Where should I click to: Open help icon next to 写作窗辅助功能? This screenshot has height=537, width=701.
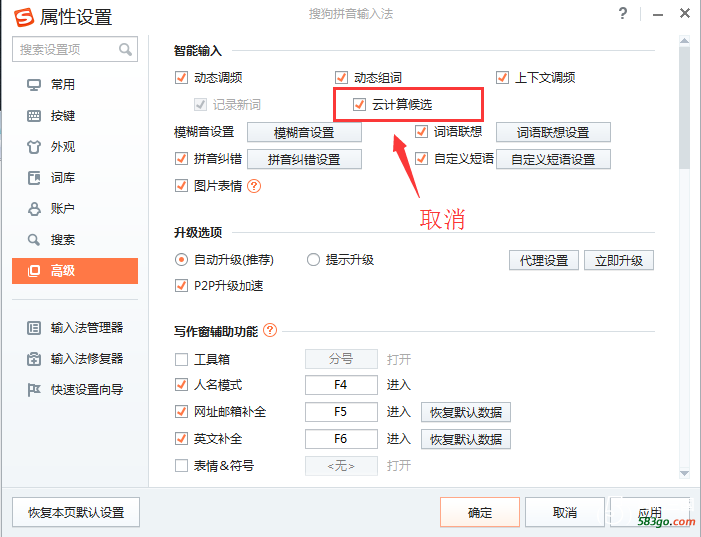[x=270, y=330]
